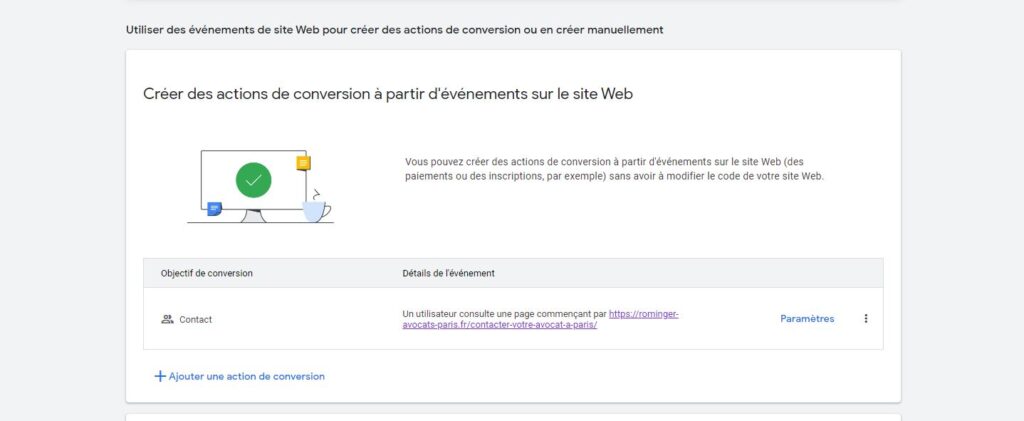Click the monitor stand in the illustration
1024x421 pixels.
(x=253, y=215)
